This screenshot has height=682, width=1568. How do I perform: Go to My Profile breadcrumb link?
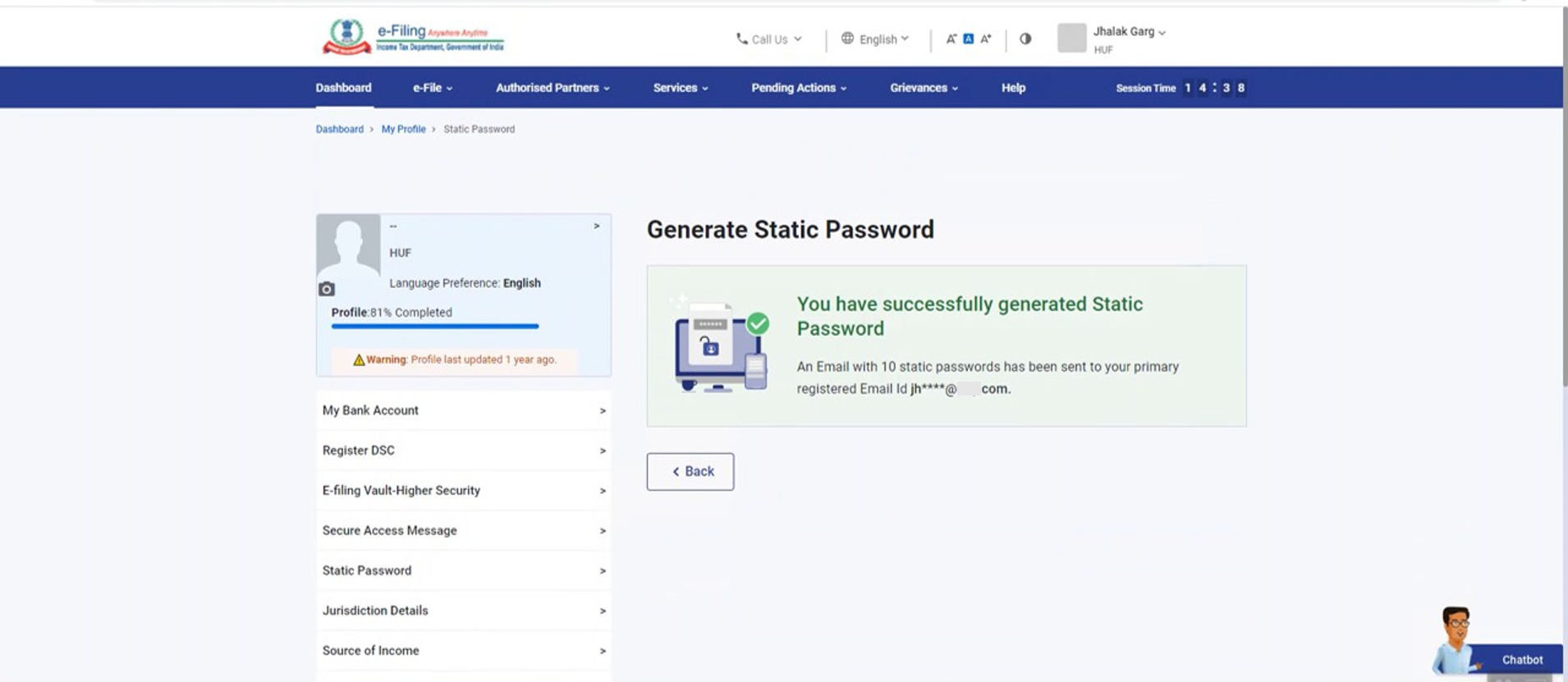(x=403, y=129)
